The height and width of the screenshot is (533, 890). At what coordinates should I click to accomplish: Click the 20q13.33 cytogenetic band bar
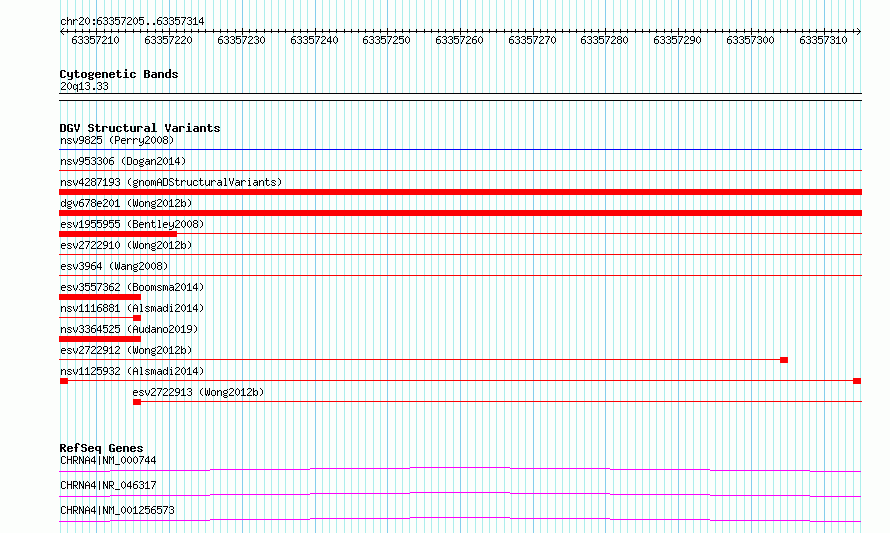point(460,97)
